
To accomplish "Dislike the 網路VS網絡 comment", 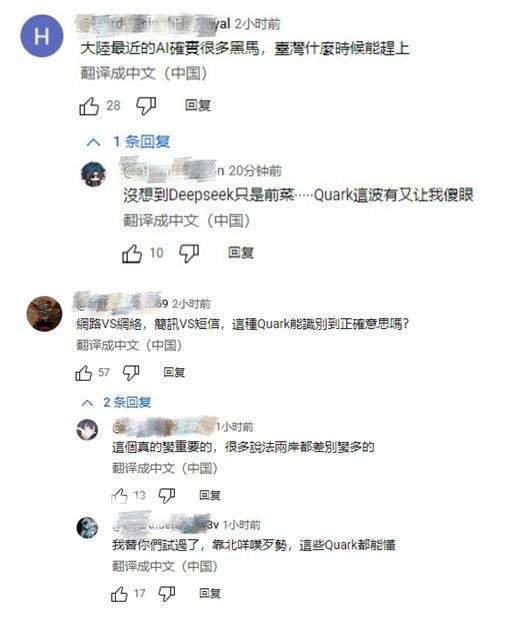I will tap(131, 373).
